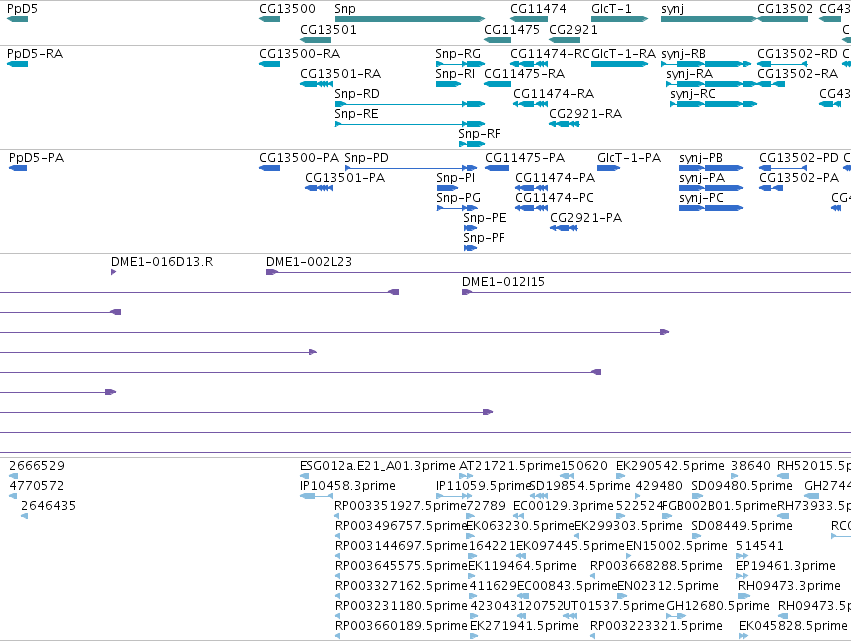Select the CG13500-PA protein feature
851x641 pixels.
coord(270,168)
